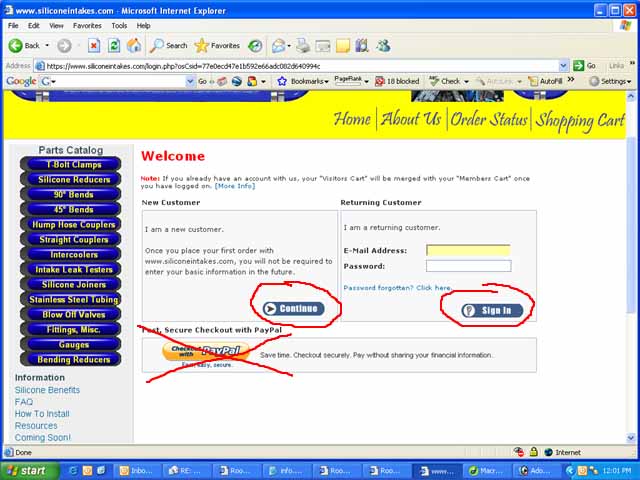Viewport: 640px width, 480px height.
Task: Click the Research books icon
Action: [362, 45]
